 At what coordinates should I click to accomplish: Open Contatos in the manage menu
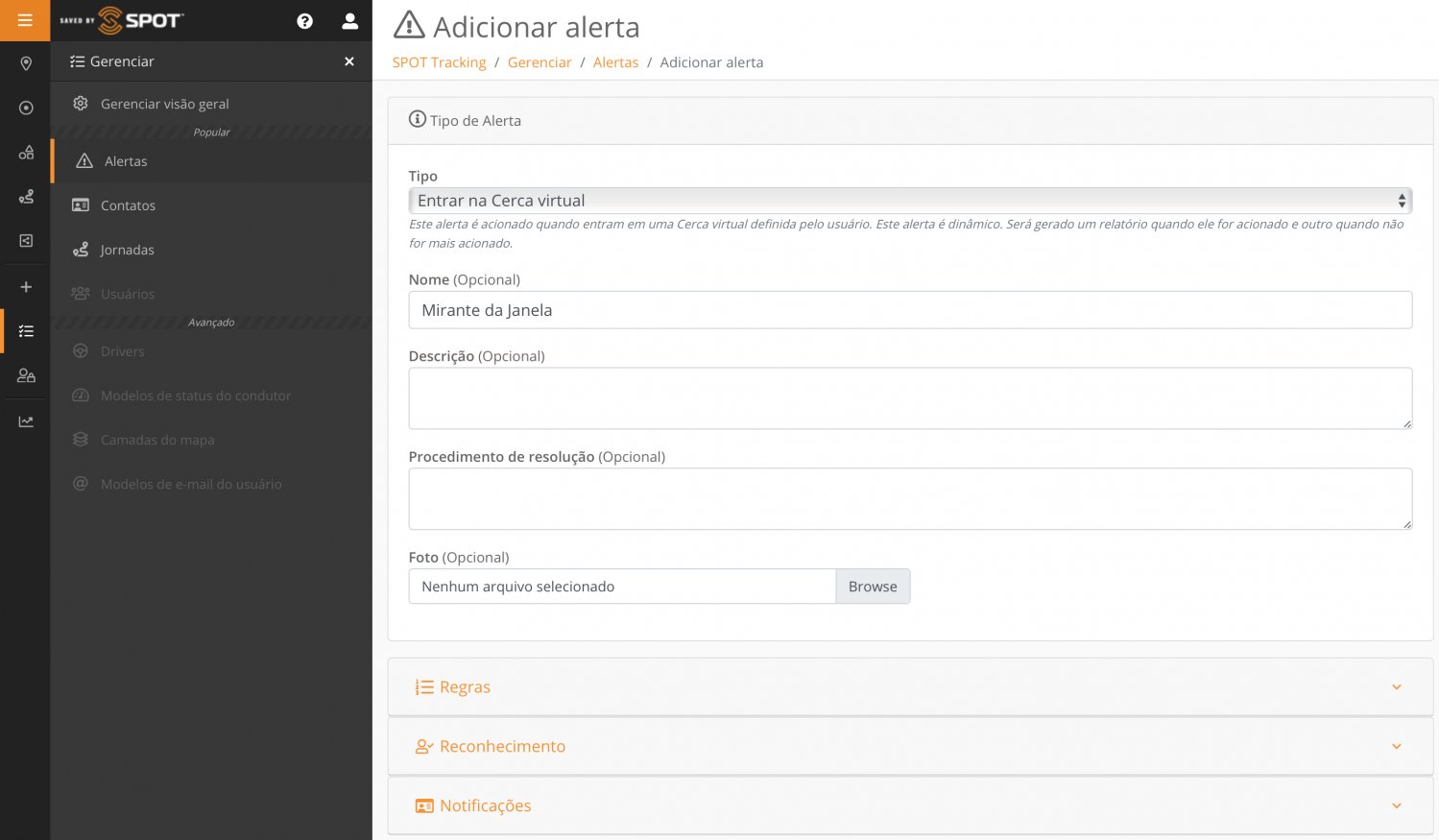click(128, 205)
